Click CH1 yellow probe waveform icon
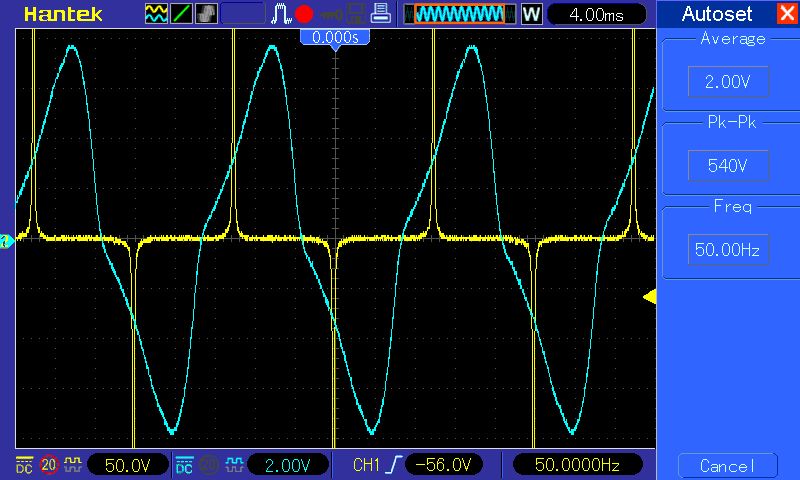The image size is (800, 480). [x=72, y=464]
